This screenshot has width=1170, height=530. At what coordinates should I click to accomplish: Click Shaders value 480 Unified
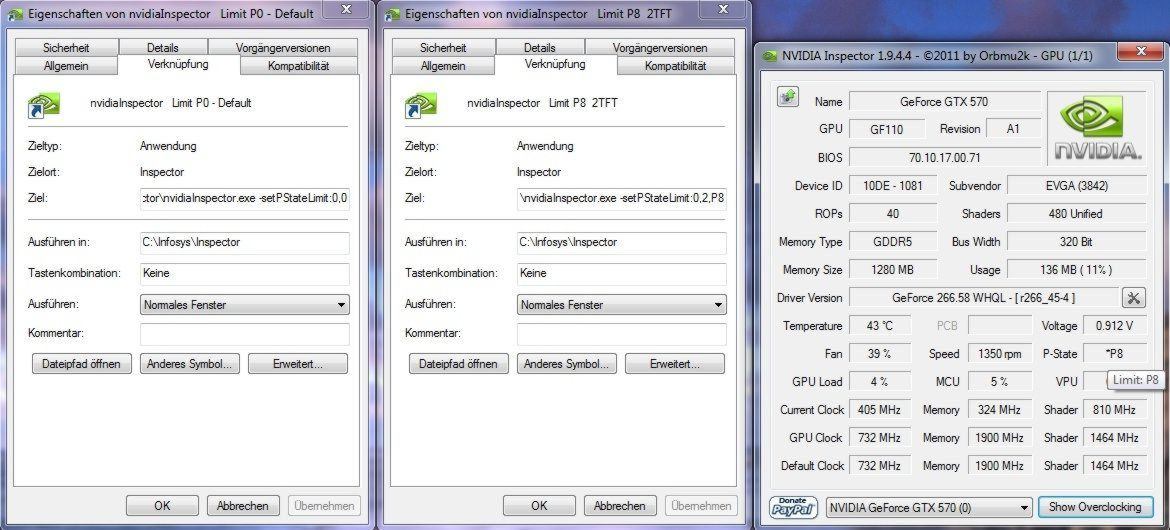pyautogui.click(x=1077, y=213)
